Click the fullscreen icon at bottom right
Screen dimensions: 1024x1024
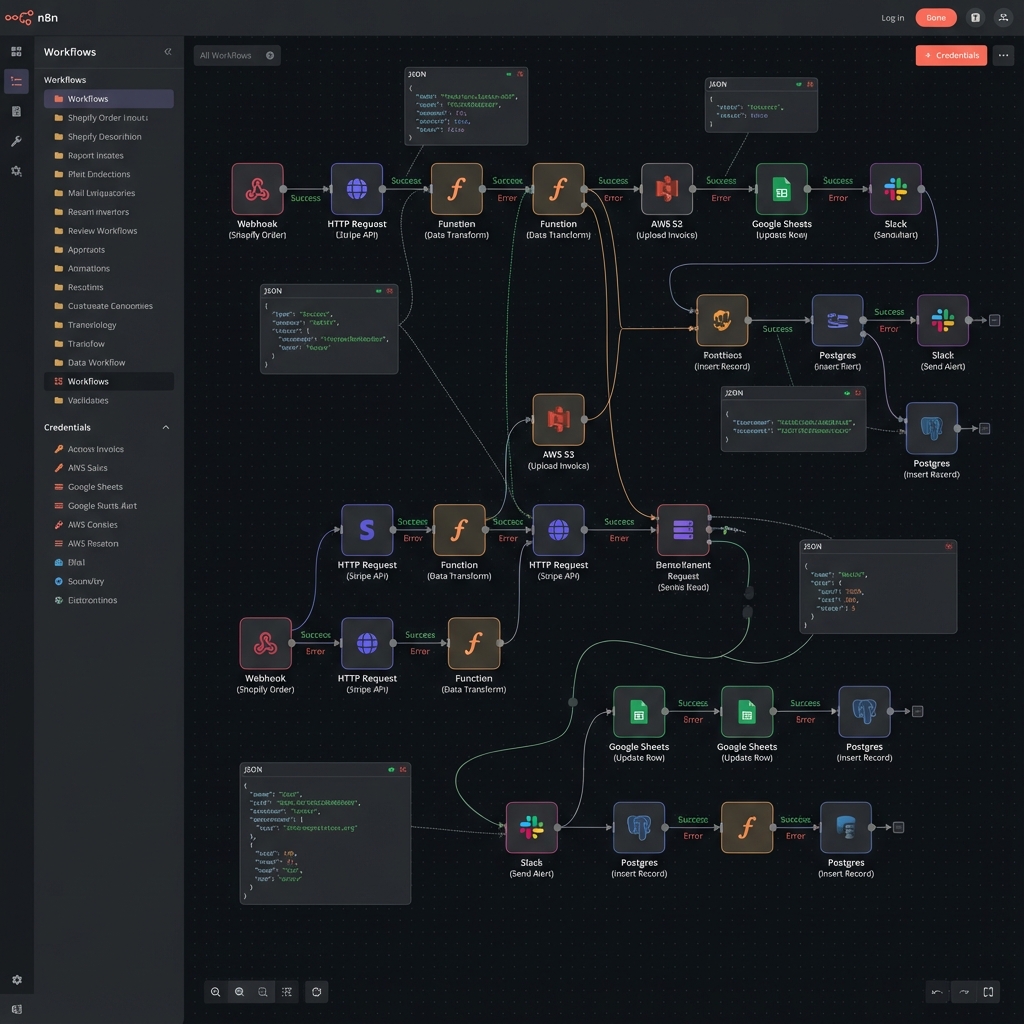click(988, 992)
